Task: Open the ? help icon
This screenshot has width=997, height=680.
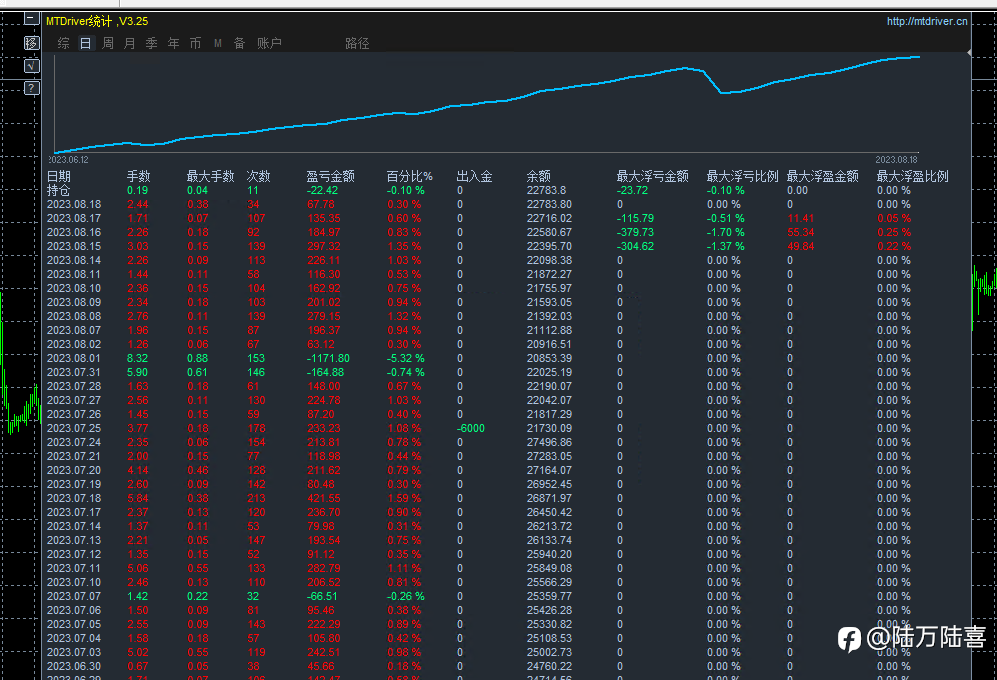Action: pos(32,88)
